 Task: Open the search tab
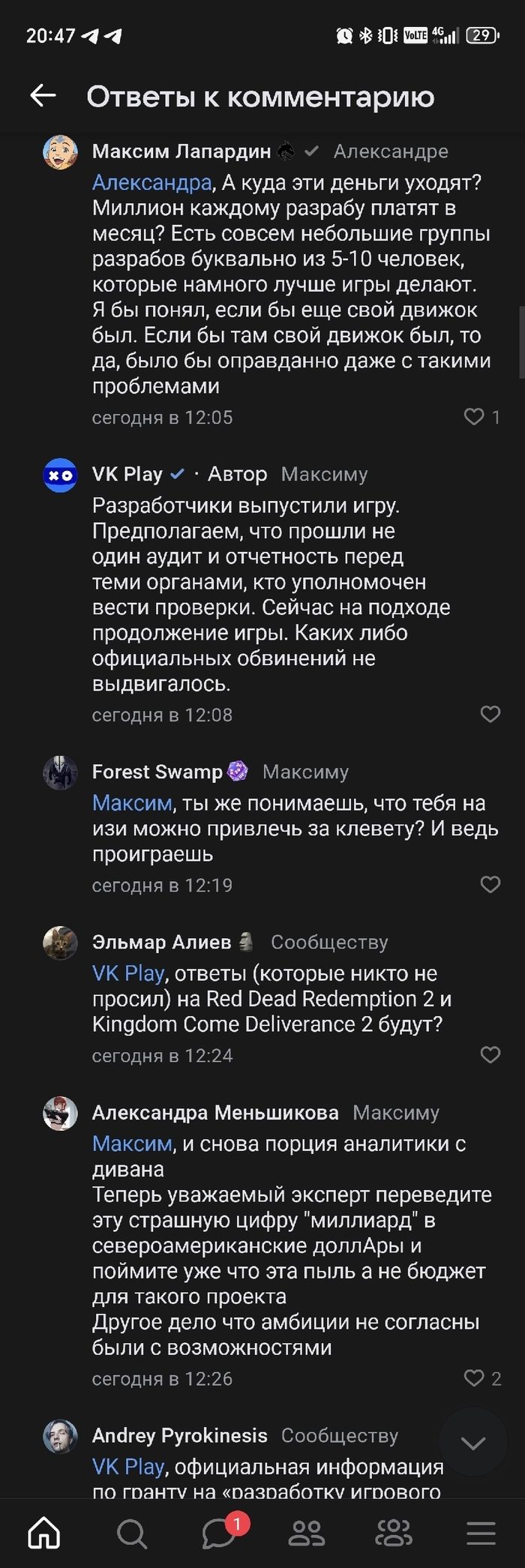point(132,1534)
